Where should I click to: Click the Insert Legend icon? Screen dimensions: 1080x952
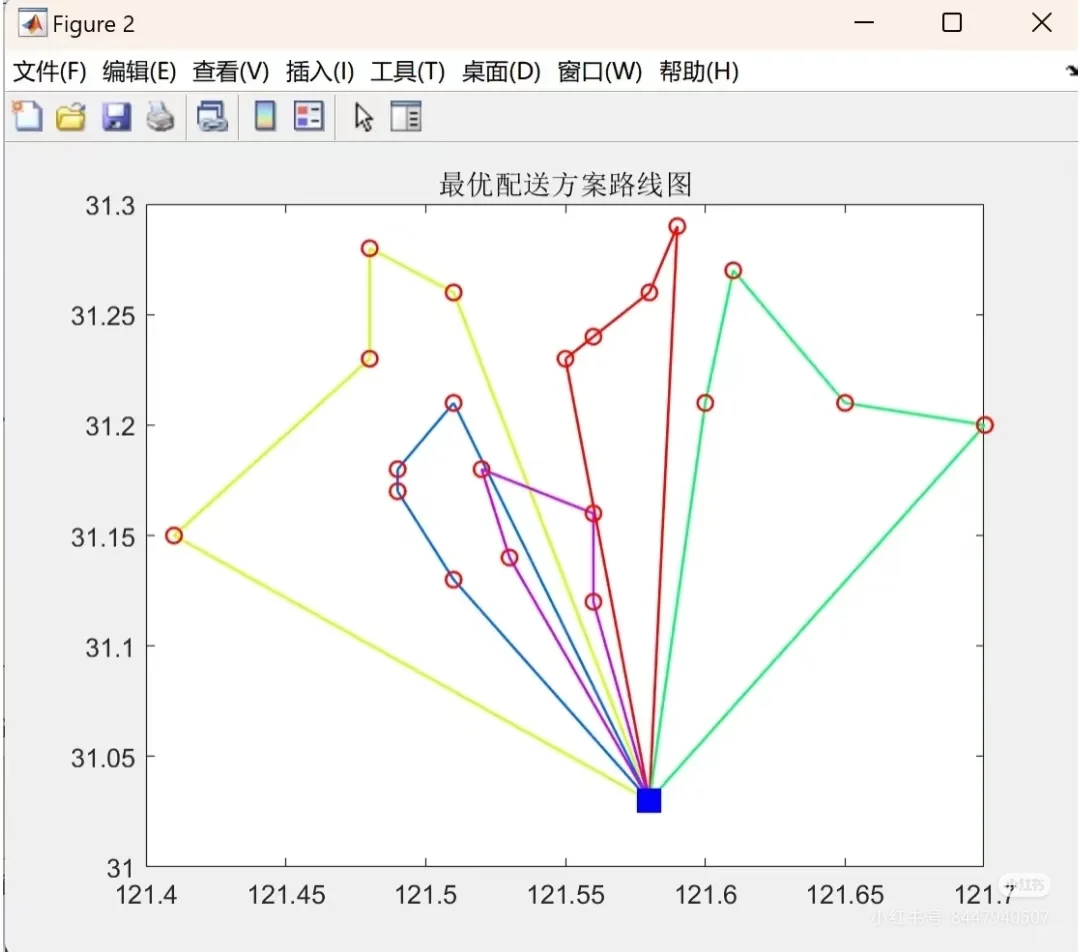tap(309, 116)
